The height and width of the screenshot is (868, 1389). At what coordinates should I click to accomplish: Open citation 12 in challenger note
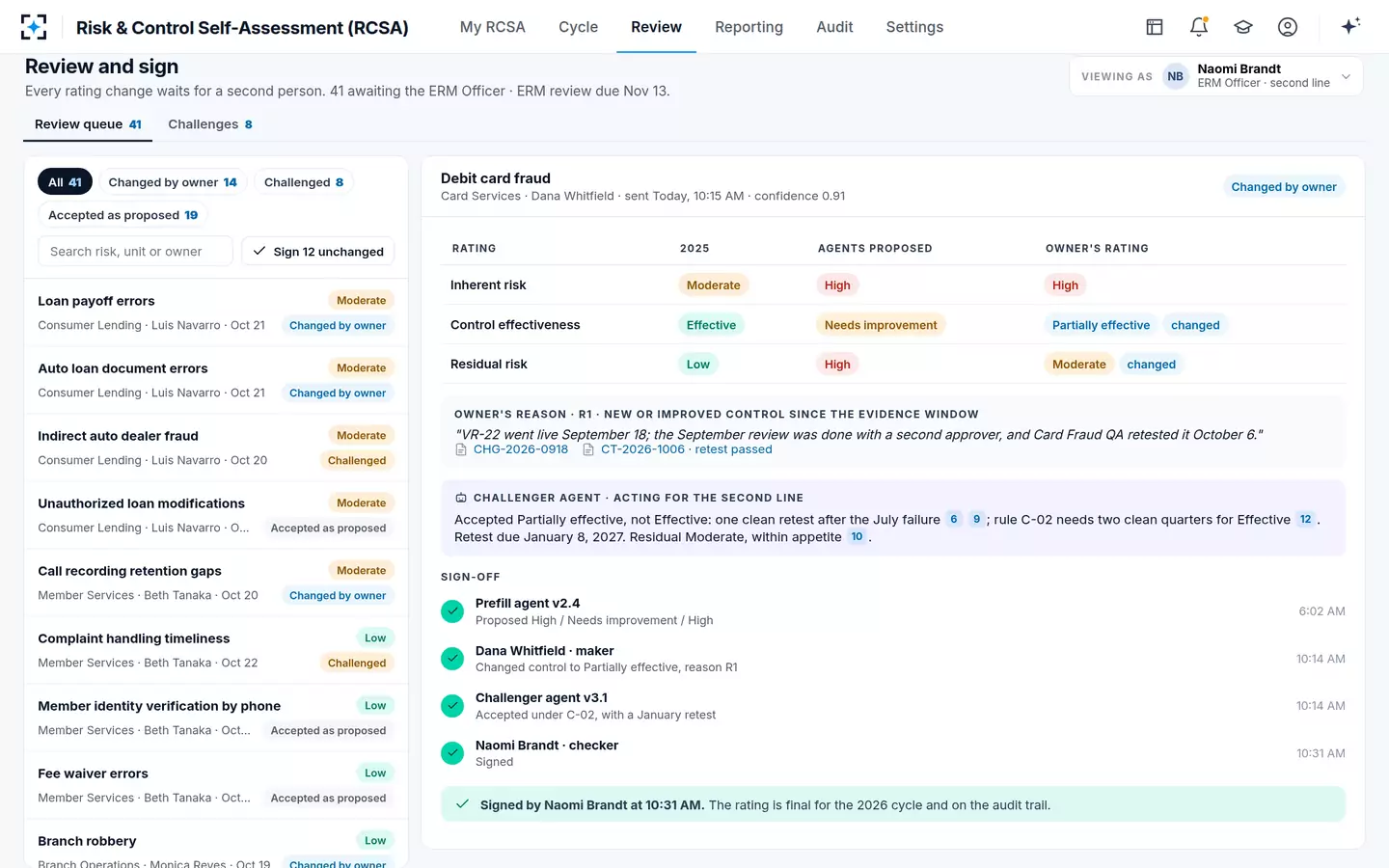click(1306, 519)
